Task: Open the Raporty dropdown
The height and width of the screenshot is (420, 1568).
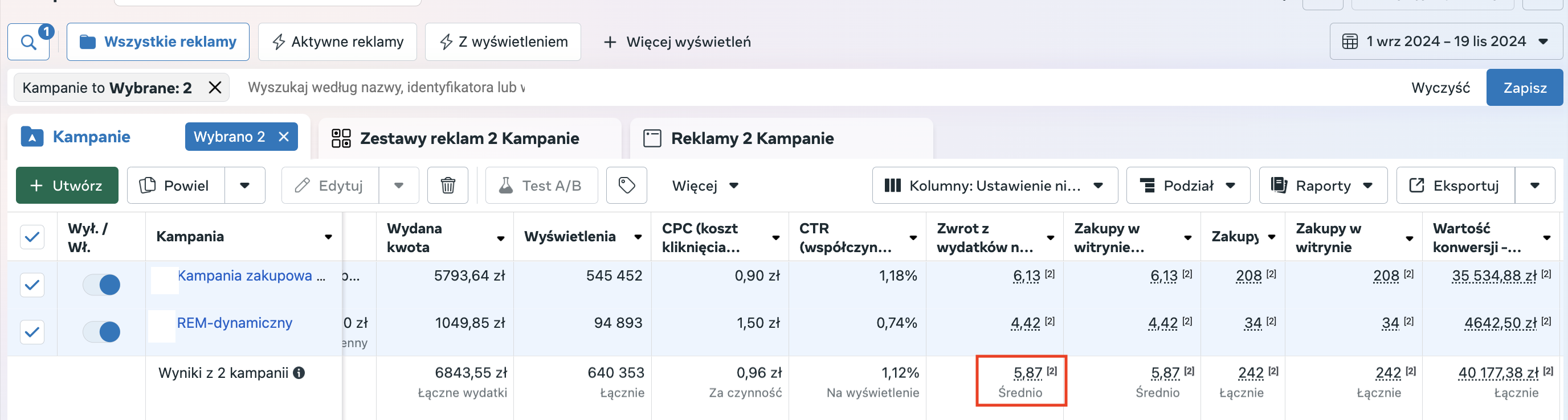Action: click(x=1322, y=186)
